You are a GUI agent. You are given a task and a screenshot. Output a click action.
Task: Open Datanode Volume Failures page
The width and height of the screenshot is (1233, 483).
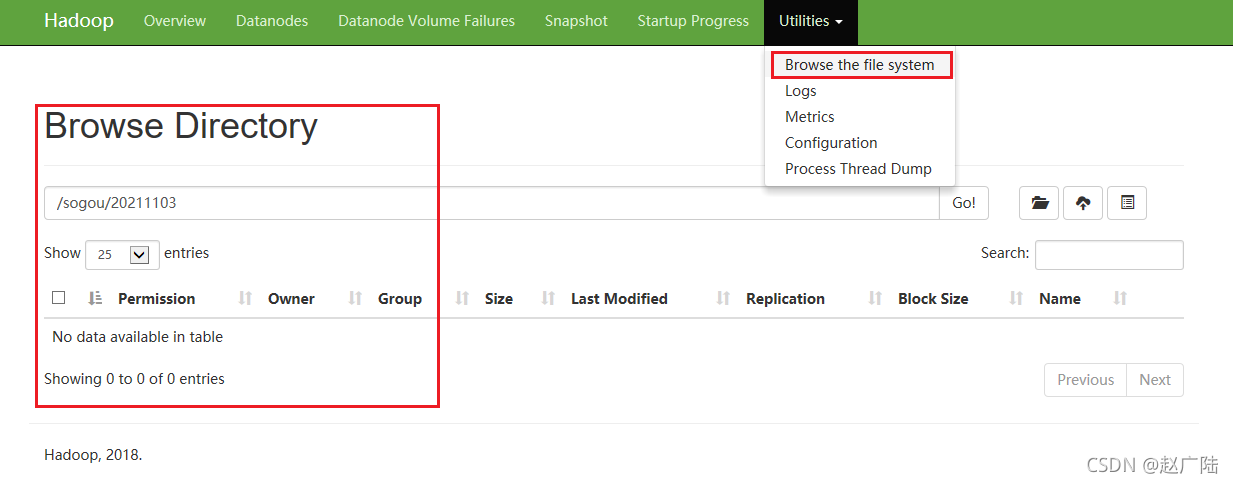point(427,21)
